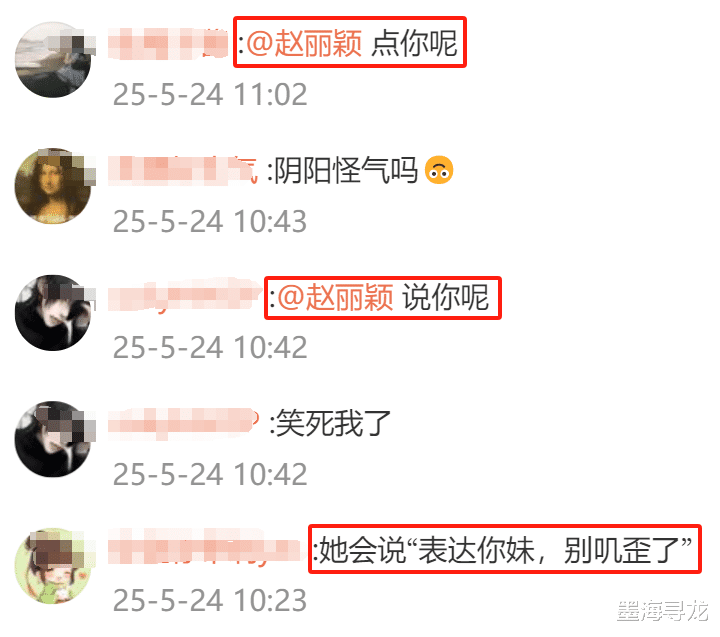The height and width of the screenshot is (637, 720).
Task: Open avatar beside the 笑死我了 comment
Action: click(x=53, y=439)
